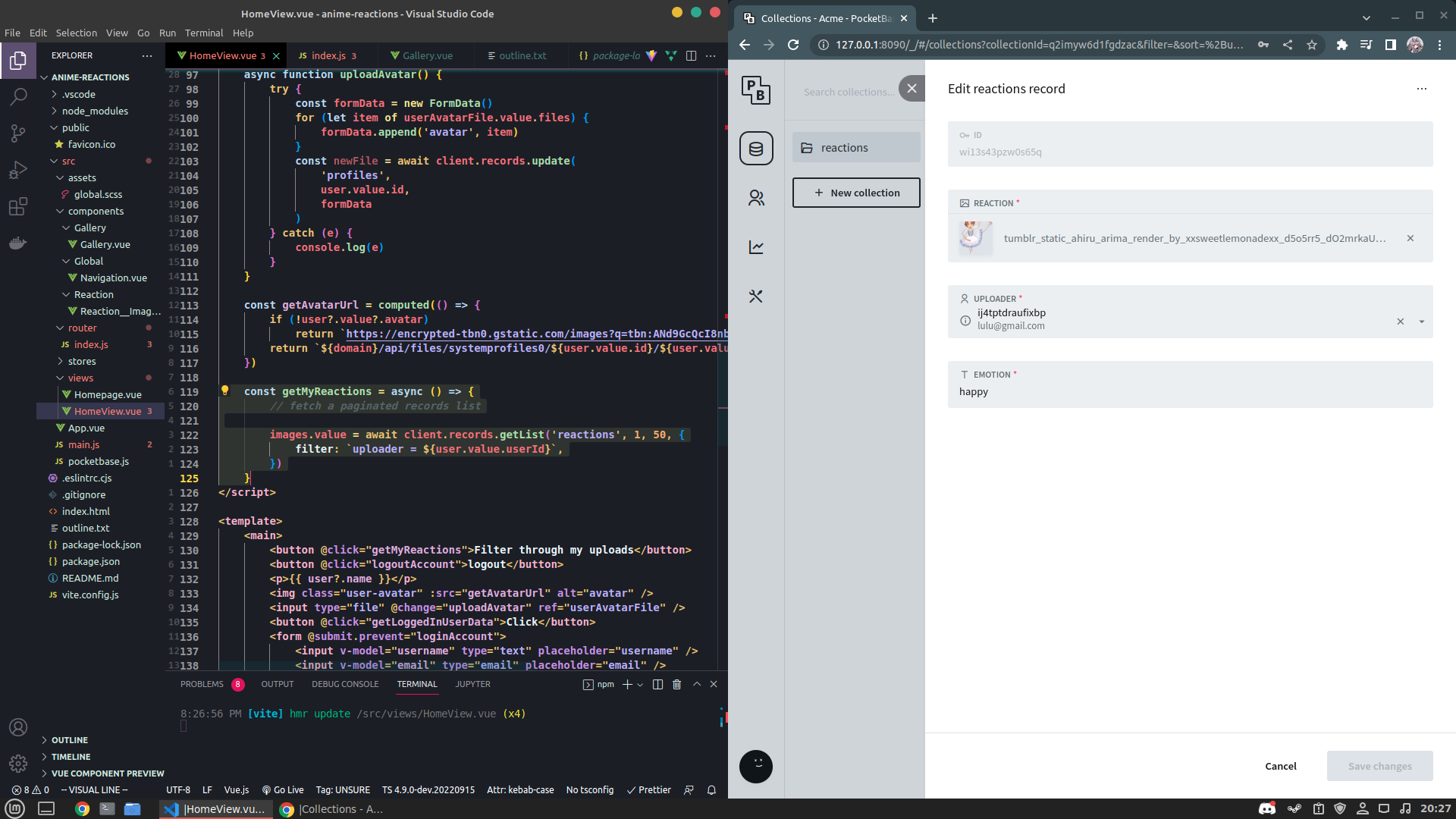The image size is (1456, 819).
Task: Select the reactions collection
Action: click(856, 147)
